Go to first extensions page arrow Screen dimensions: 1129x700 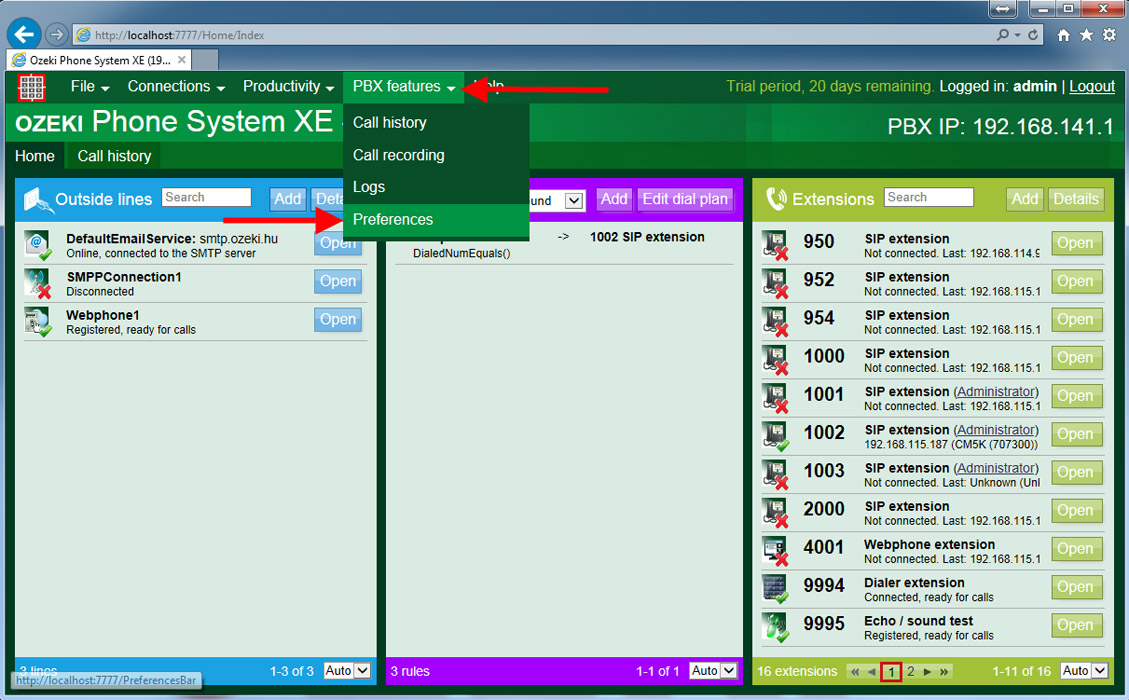coord(855,671)
